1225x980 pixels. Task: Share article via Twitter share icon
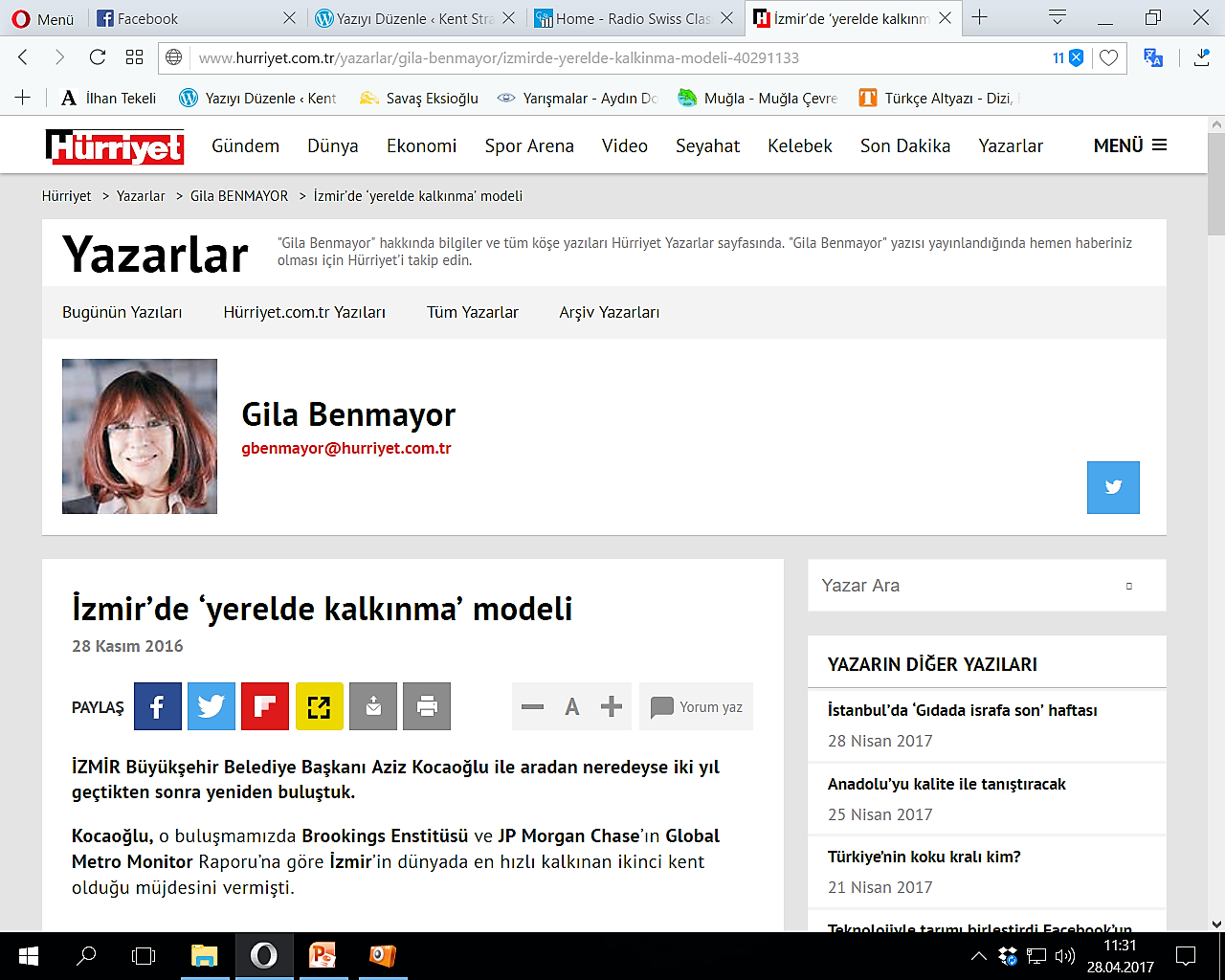[x=212, y=706]
